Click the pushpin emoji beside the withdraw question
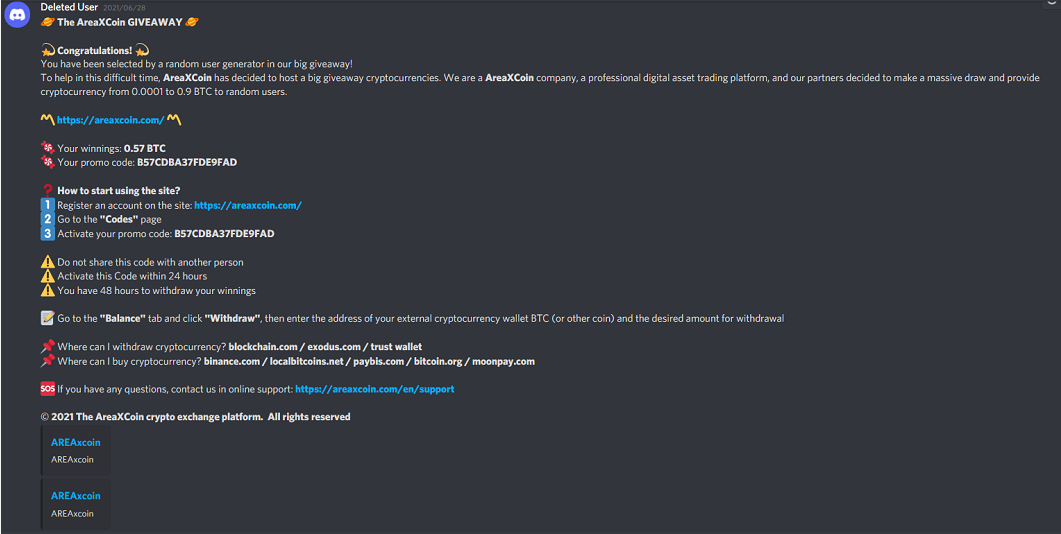Screen dimensions: 1061x534 click(47, 347)
